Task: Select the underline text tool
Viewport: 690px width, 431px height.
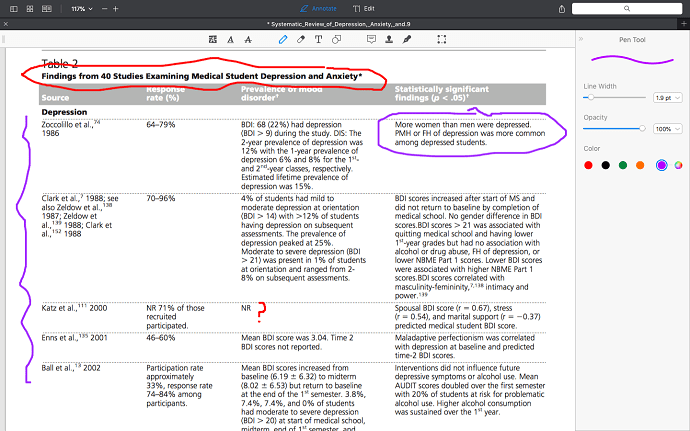Action: [x=230, y=40]
